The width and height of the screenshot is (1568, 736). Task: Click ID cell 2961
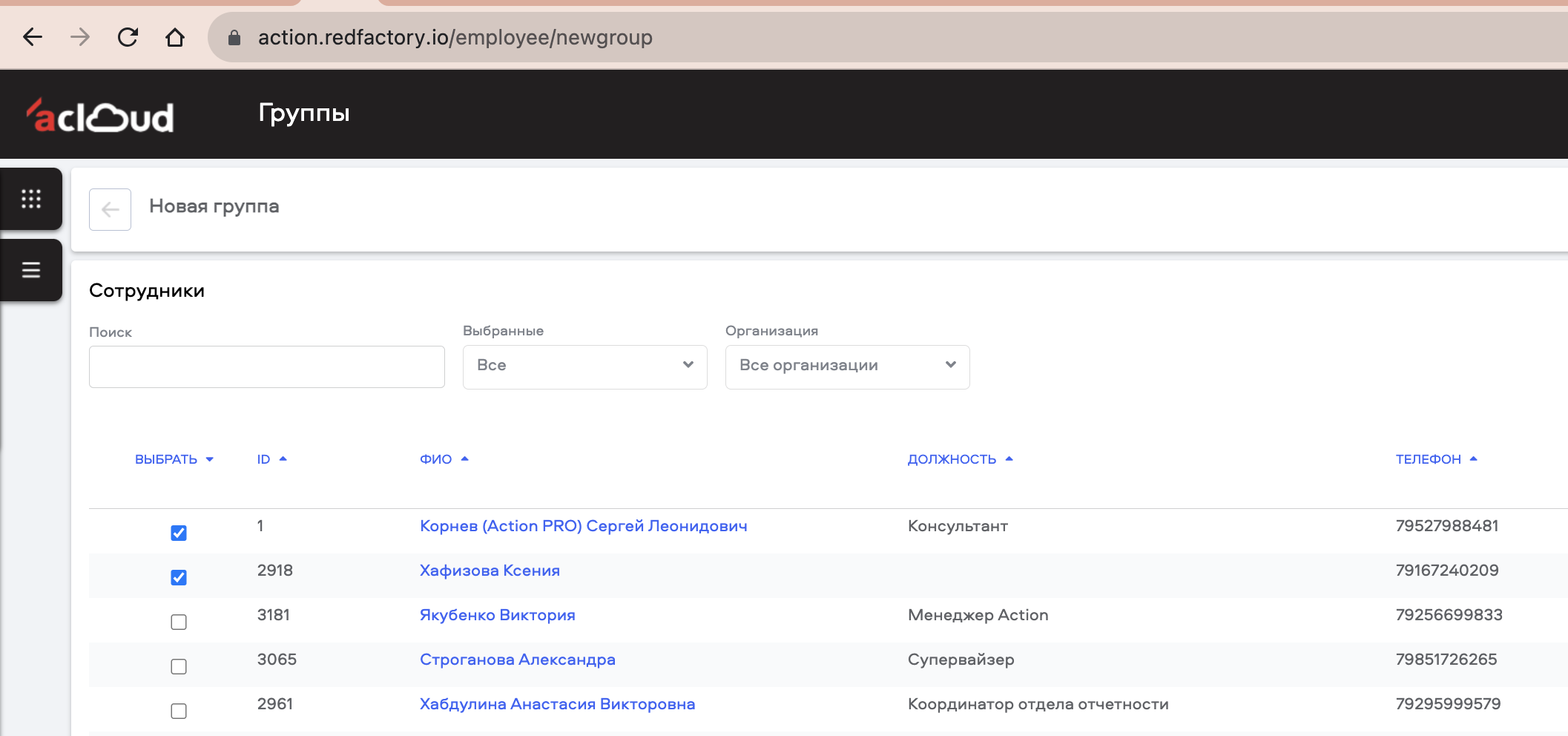click(275, 704)
